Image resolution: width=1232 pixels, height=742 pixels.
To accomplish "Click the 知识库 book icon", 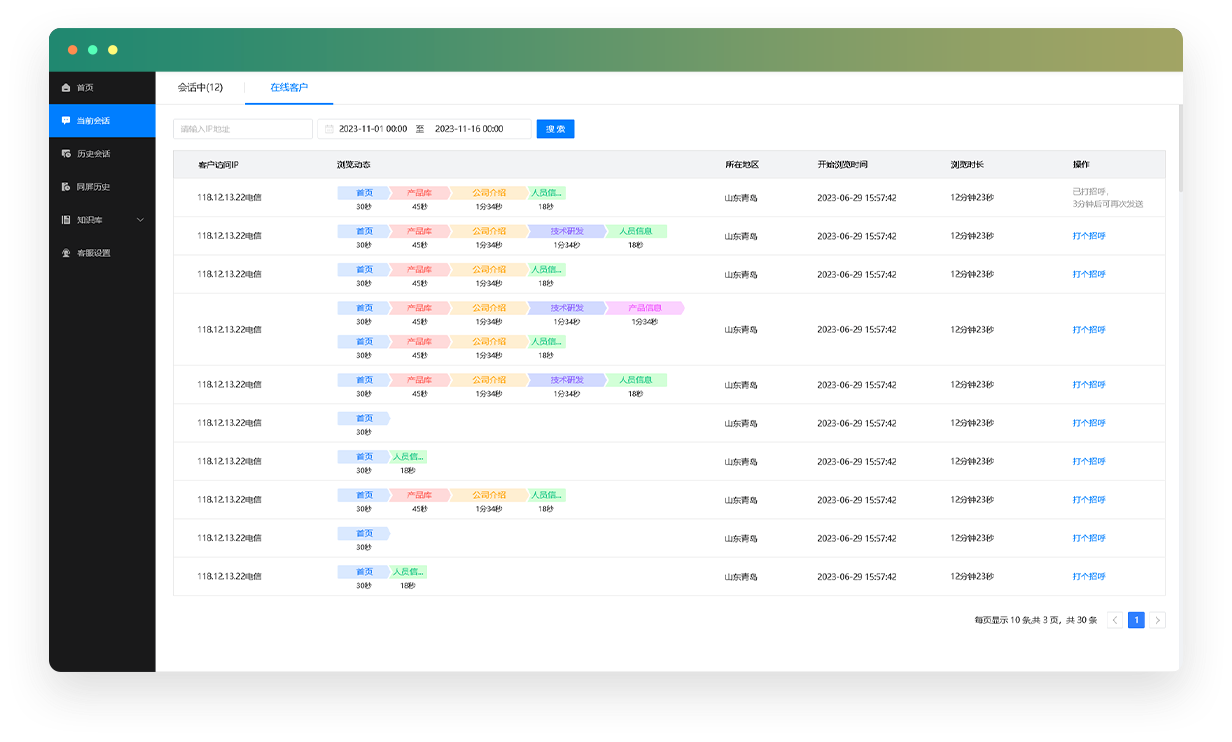I will (66, 220).
